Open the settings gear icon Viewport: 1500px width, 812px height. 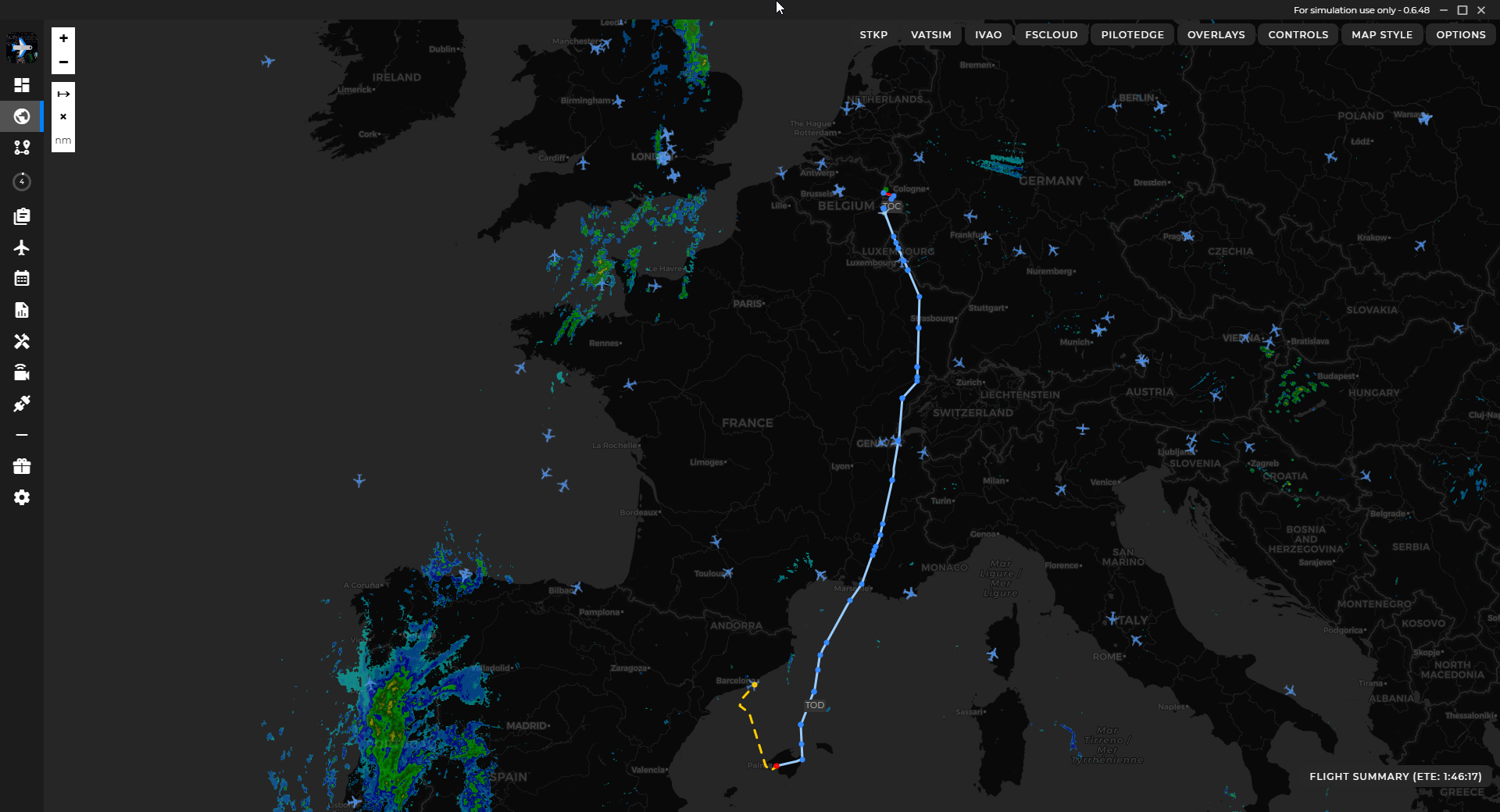22,497
